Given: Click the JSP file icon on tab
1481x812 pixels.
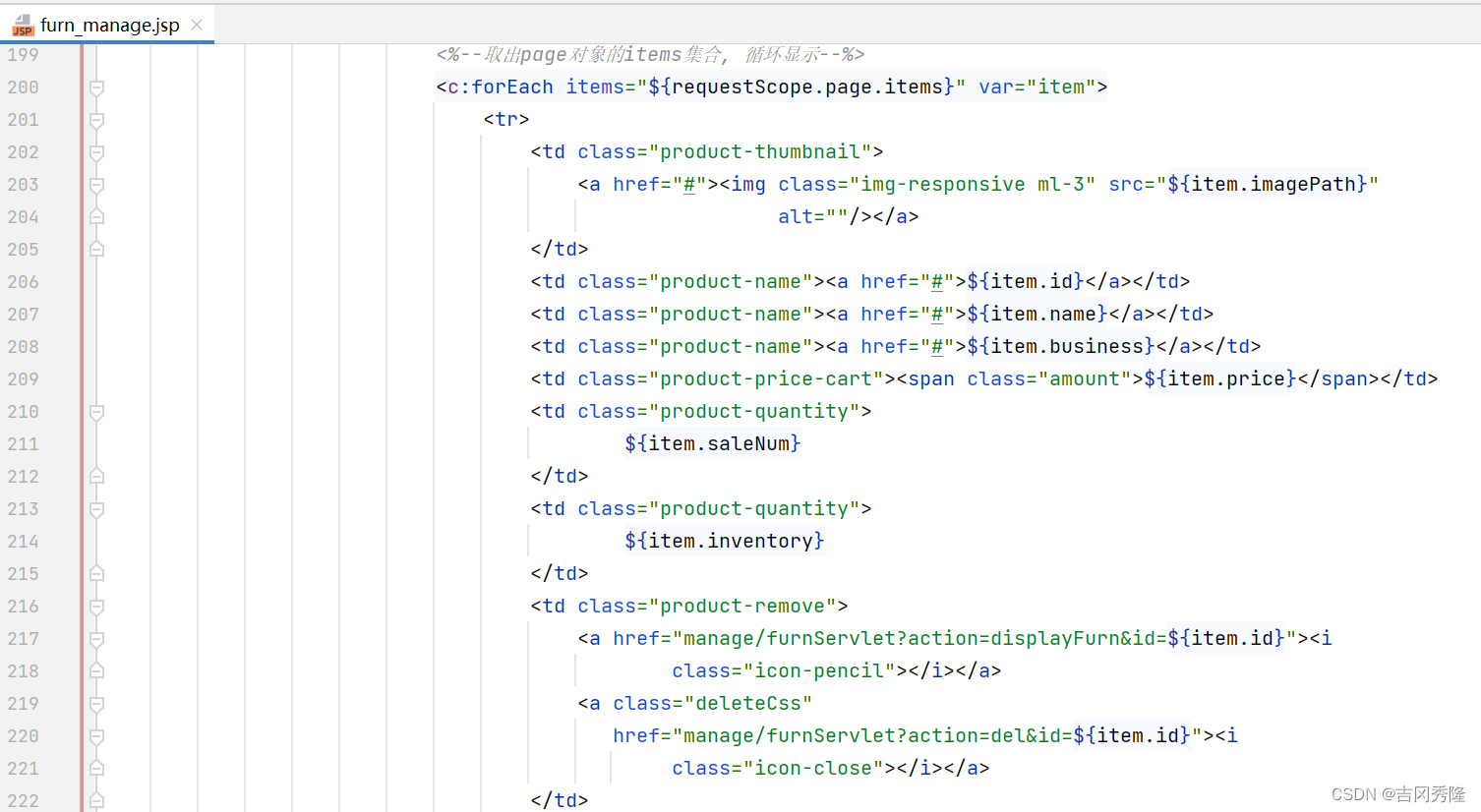Looking at the screenshot, I should [x=23, y=25].
